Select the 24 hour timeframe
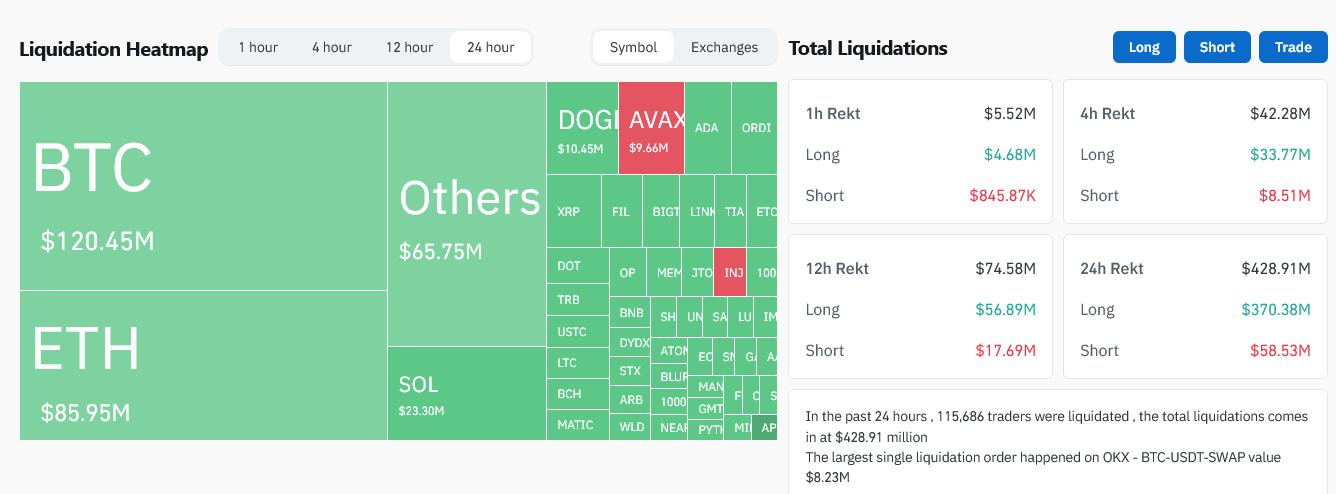Screen dimensions: 1336x494 pos(490,47)
